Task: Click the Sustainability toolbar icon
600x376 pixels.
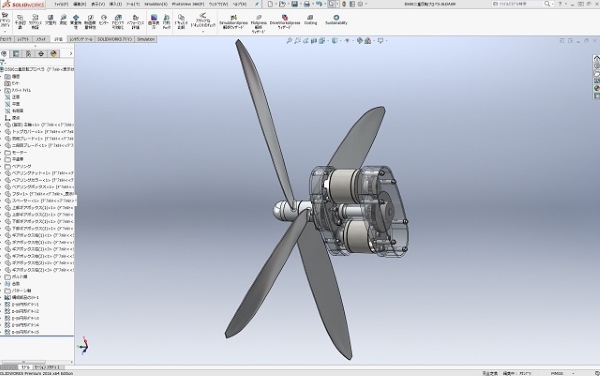Action: point(336,20)
